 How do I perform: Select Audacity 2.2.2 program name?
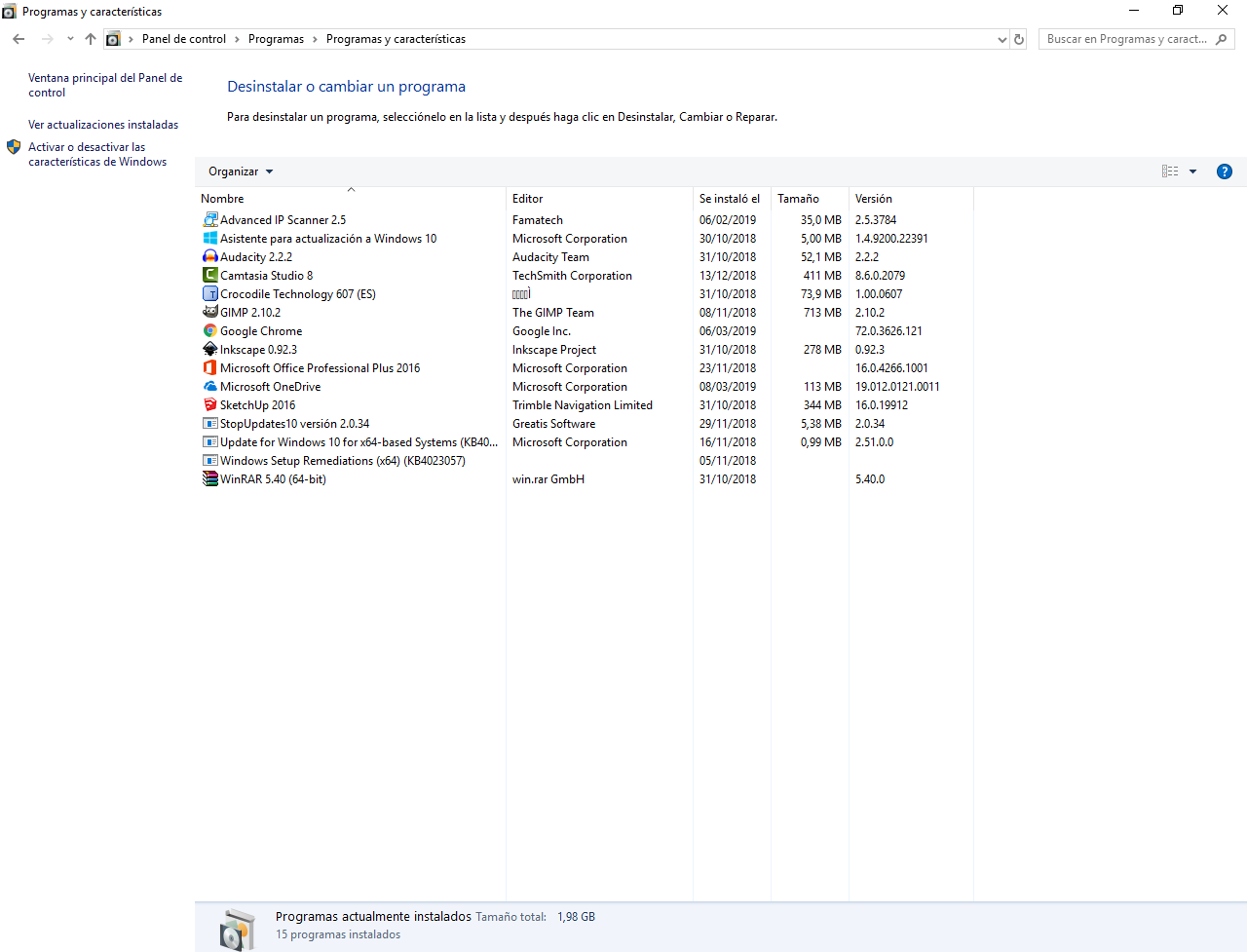(256, 257)
